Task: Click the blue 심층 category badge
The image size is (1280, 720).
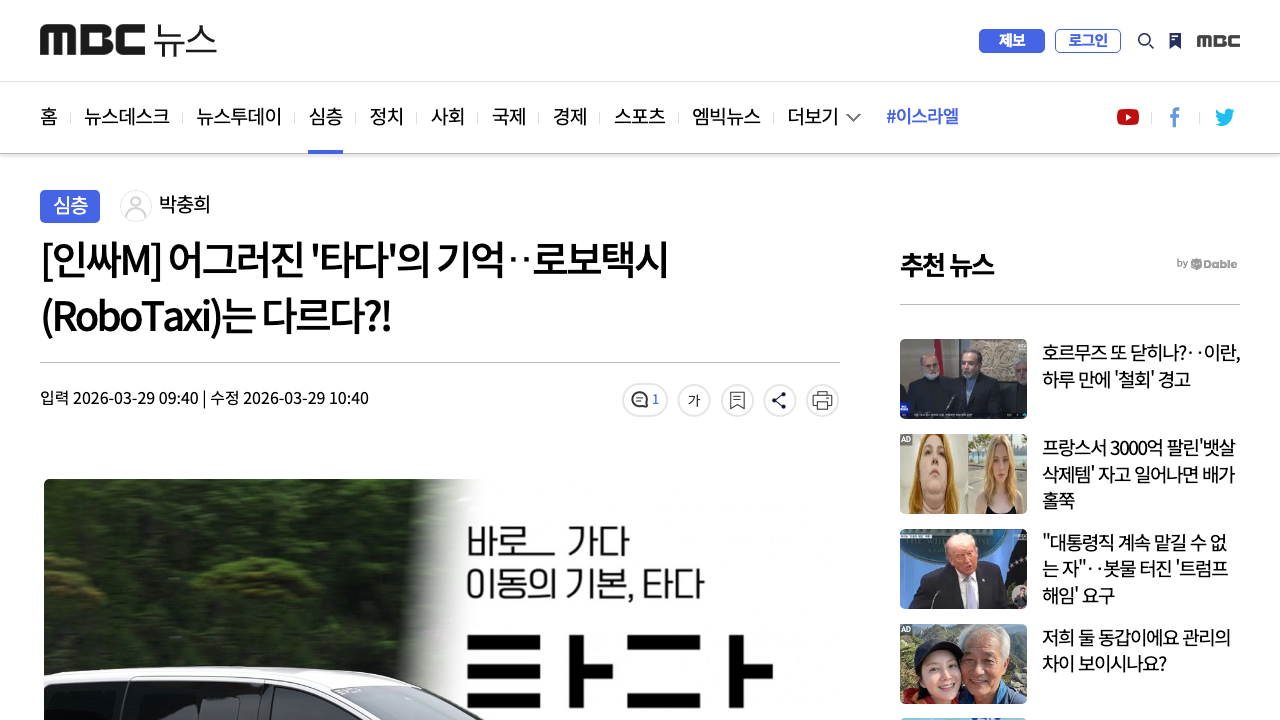Action: click(70, 206)
